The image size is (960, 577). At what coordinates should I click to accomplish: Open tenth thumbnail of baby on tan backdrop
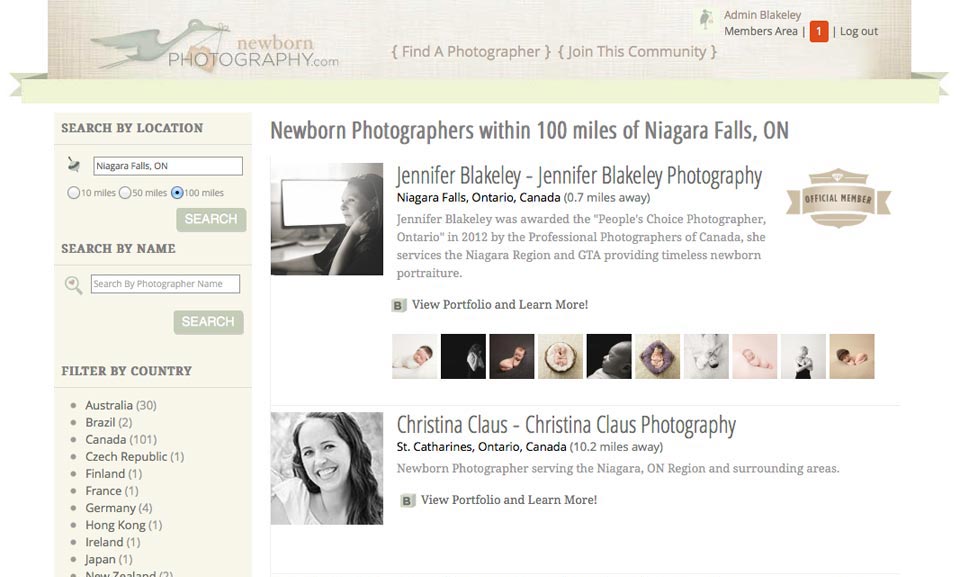[852, 356]
